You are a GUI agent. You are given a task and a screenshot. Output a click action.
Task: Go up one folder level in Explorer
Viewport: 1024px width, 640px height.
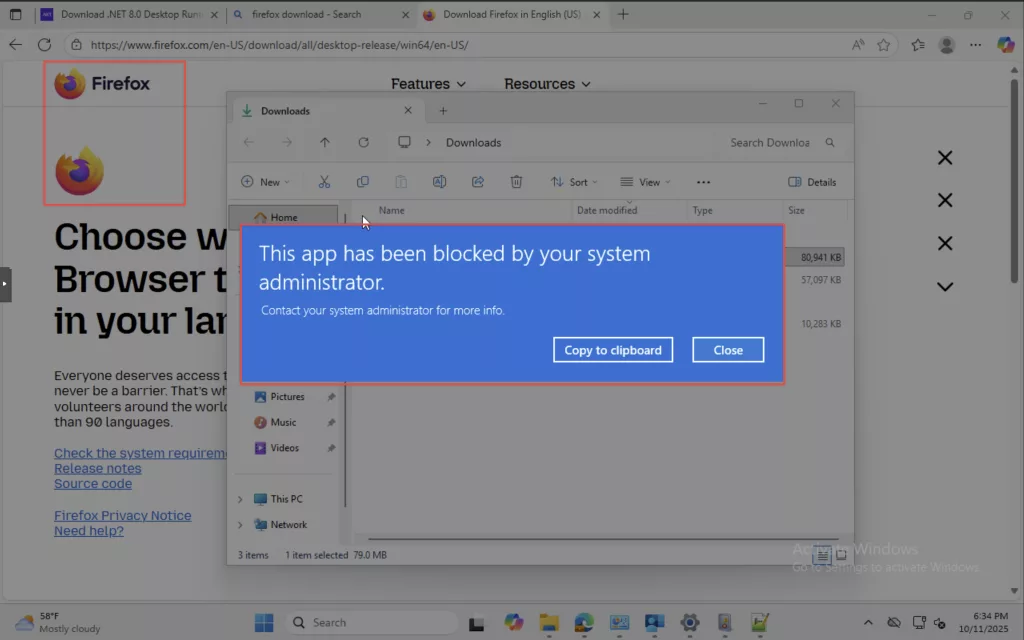click(325, 143)
